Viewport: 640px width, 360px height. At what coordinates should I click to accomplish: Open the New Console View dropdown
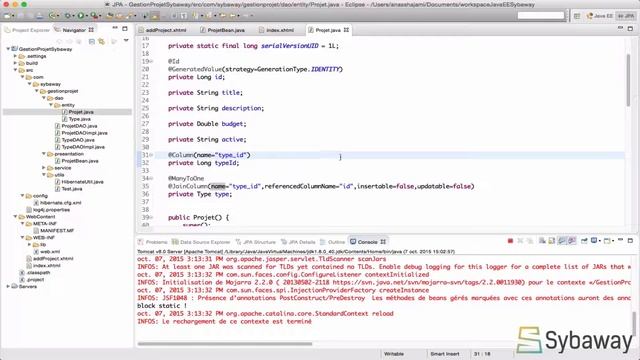pyautogui.click(x=613, y=241)
